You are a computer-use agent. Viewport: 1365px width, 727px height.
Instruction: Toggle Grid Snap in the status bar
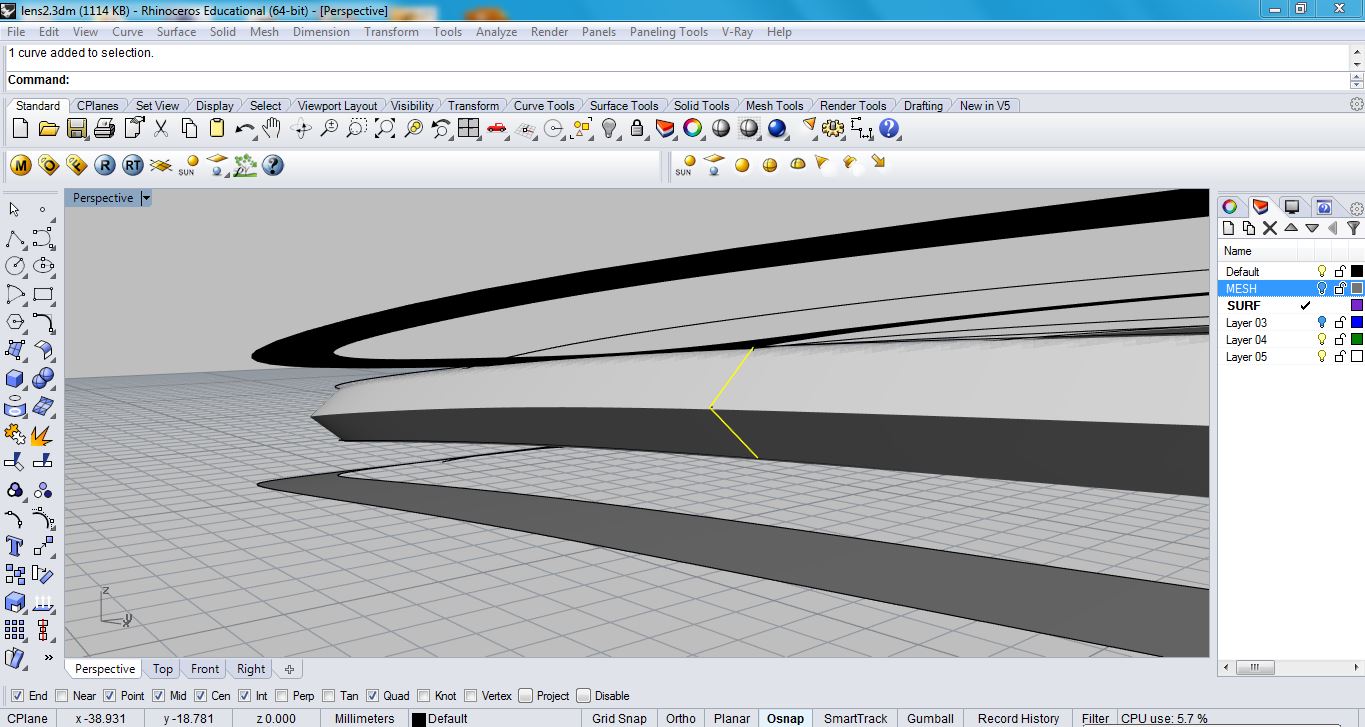[620, 718]
